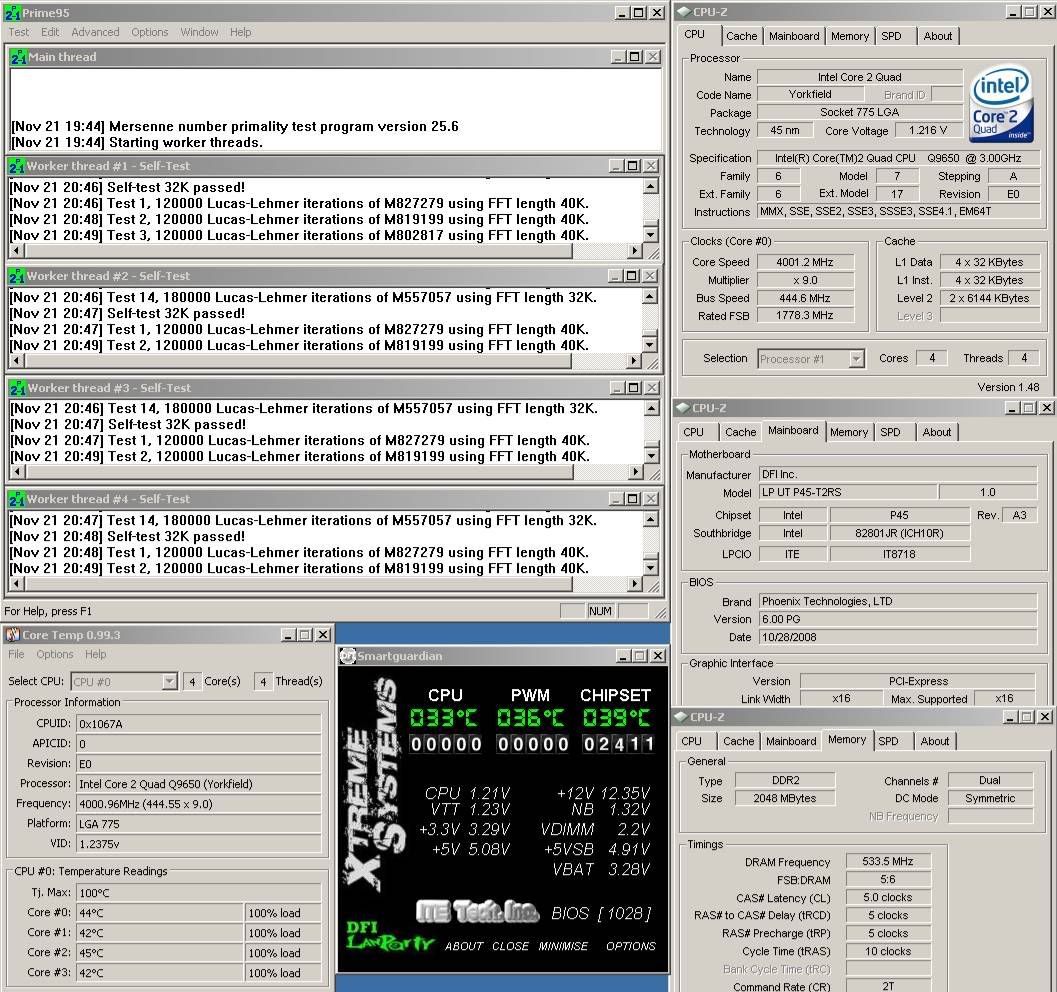This screenshot has height=992, width=1057.
Task: Click right arrow of Worker thread #1 horizontal scrollbar
Action: pyautogui.click(x=634, y=251)
